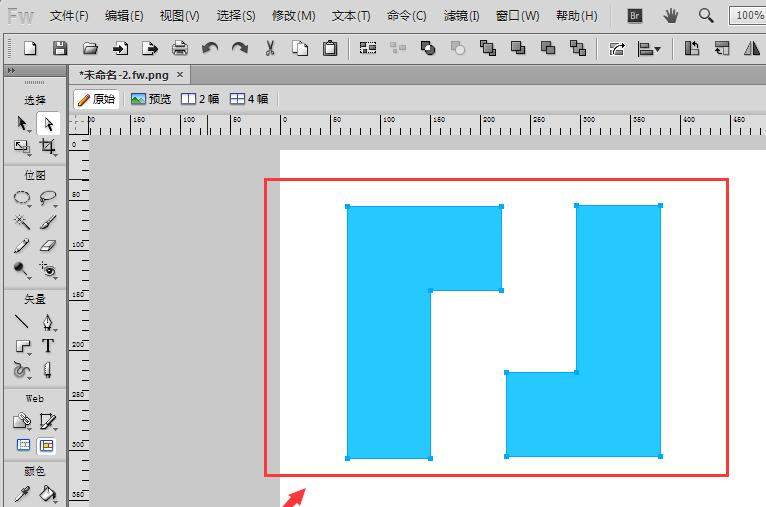Choose the Pen tool

48,322
